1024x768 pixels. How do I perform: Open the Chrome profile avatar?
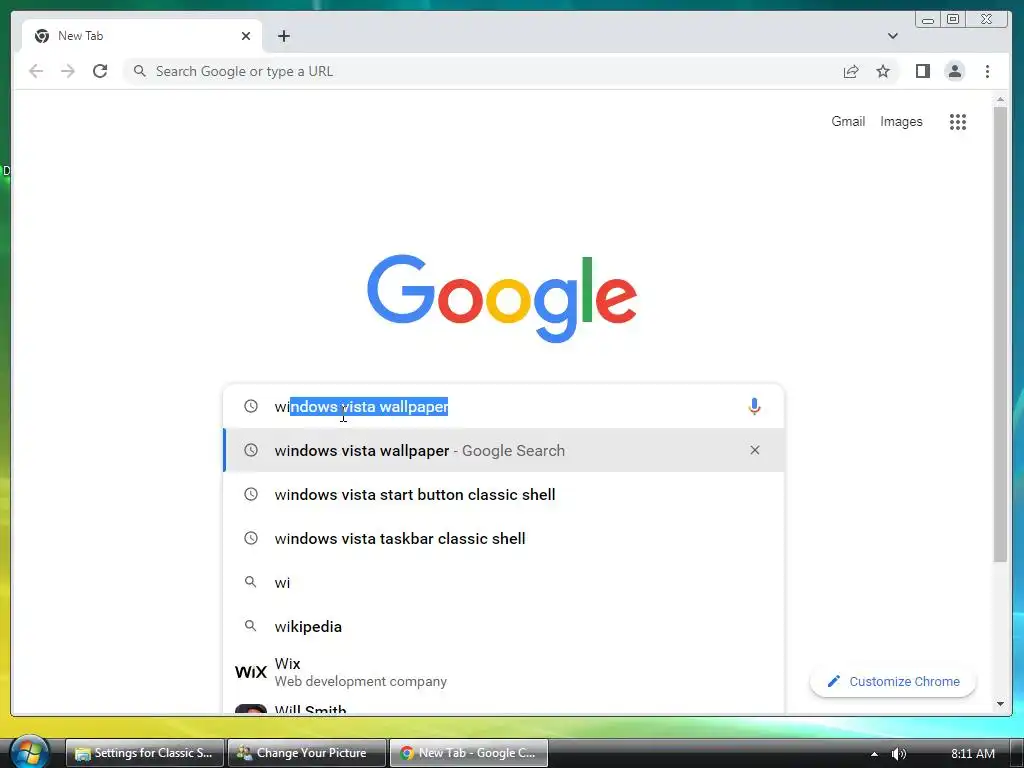(955, 71)
